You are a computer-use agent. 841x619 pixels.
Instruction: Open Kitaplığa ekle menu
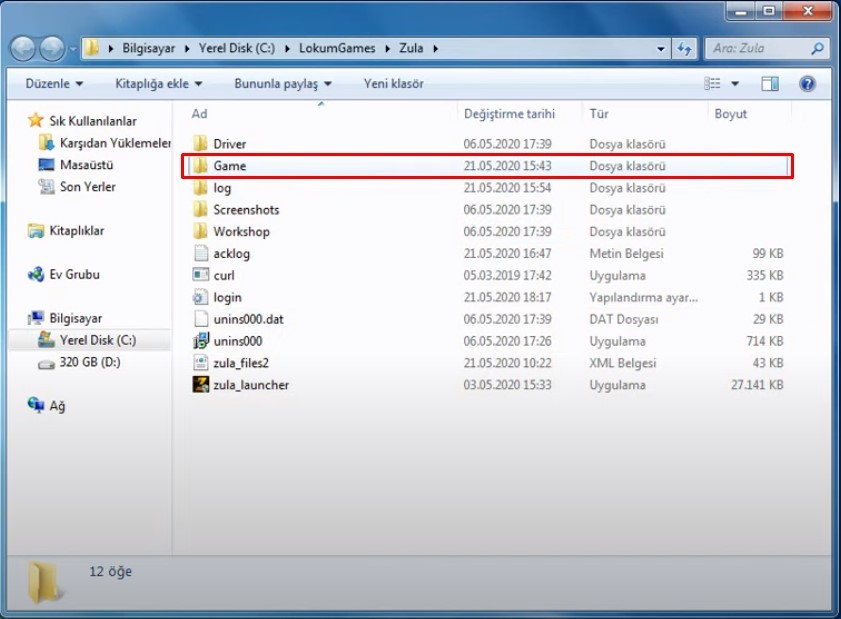pyautogui.click(x=159, y=84)
